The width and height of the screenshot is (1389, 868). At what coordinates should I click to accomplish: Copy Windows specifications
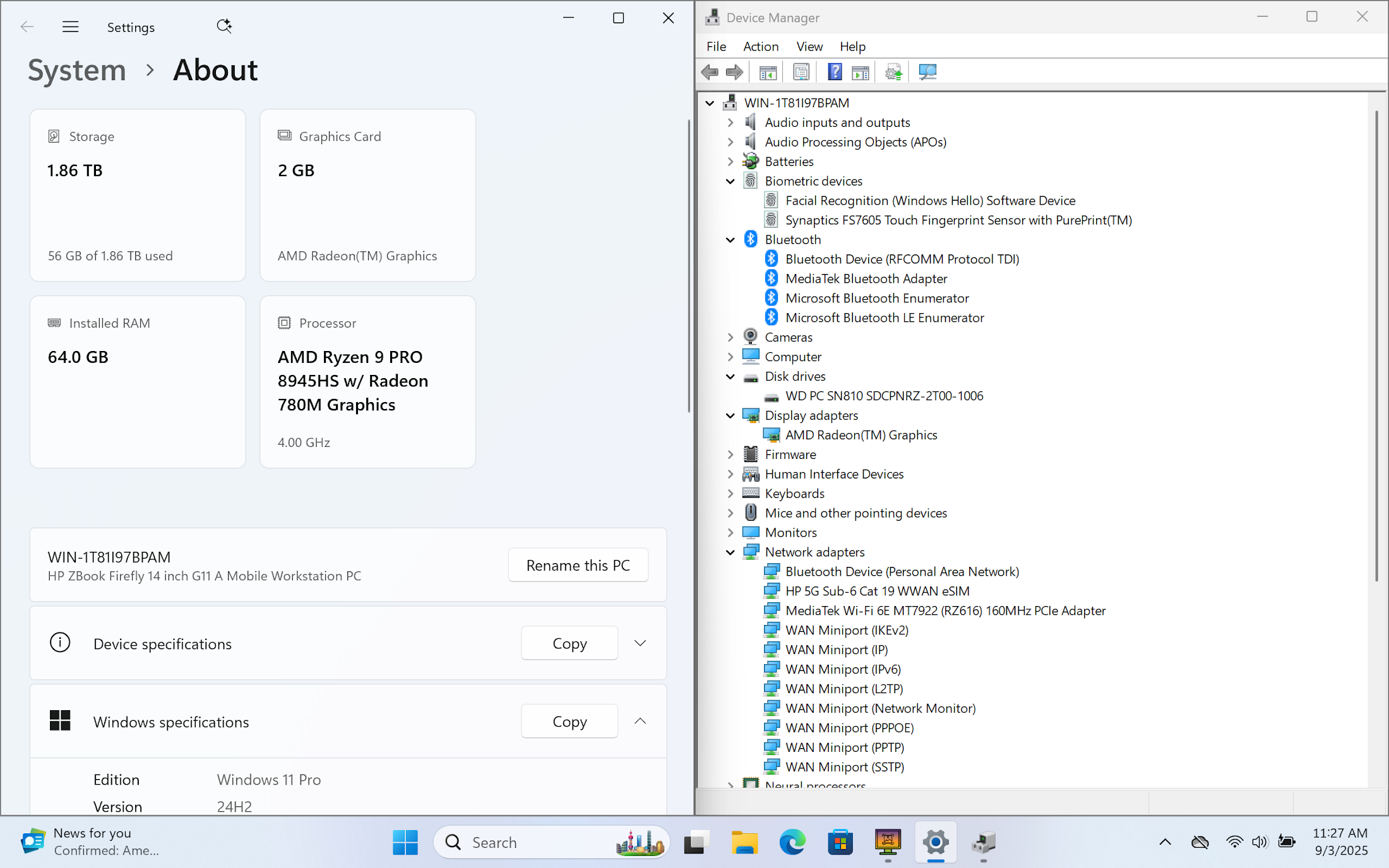click(x=569, y=721)
